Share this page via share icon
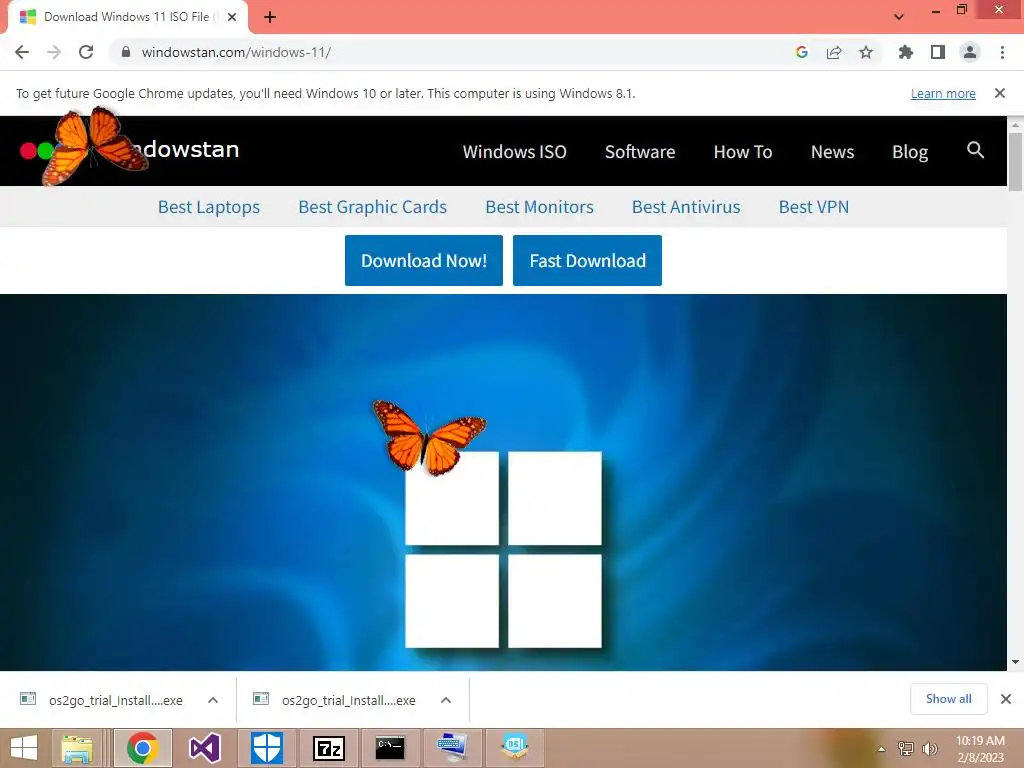 point(834,52)
